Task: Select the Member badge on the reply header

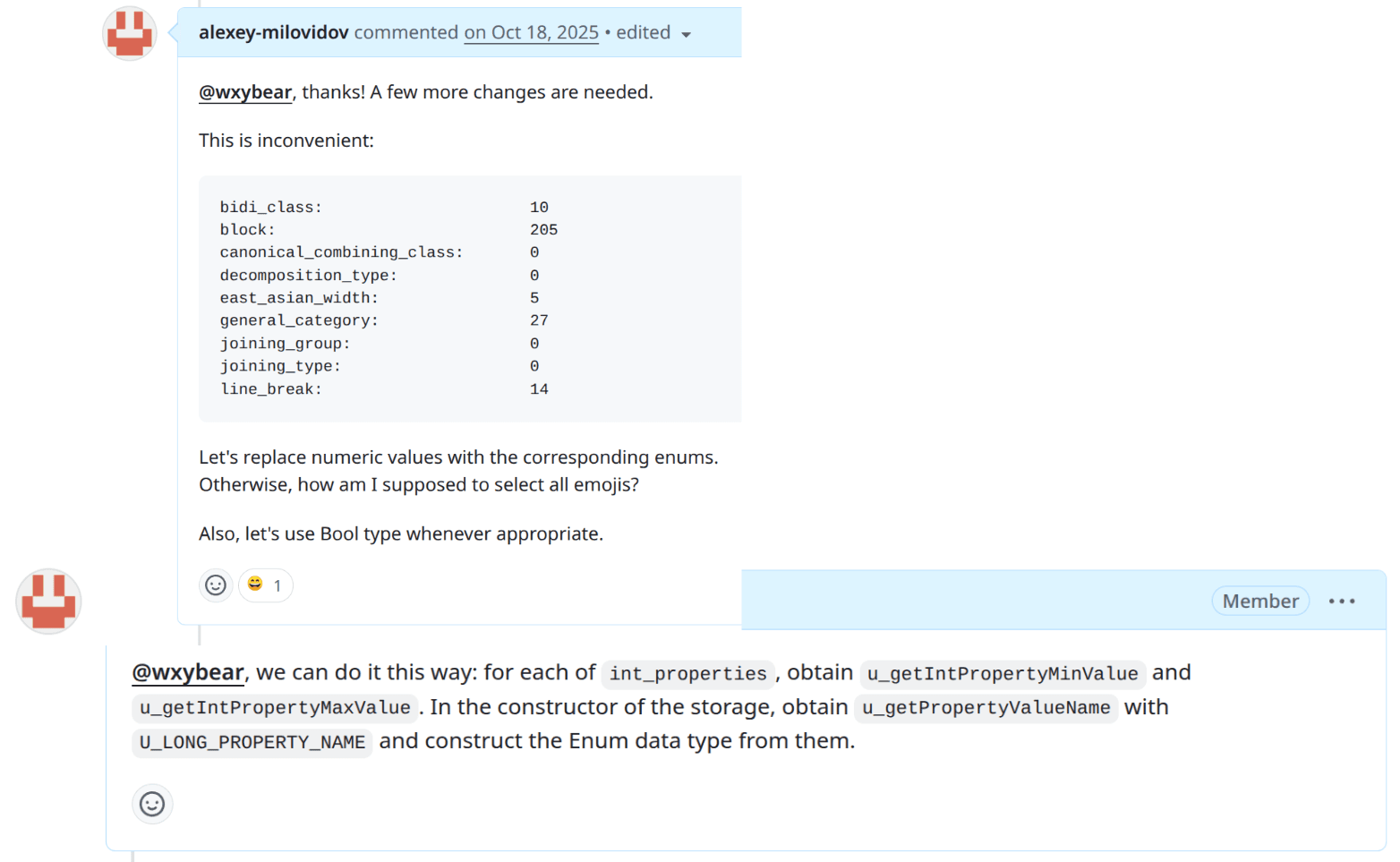Action: point(1259,601)
